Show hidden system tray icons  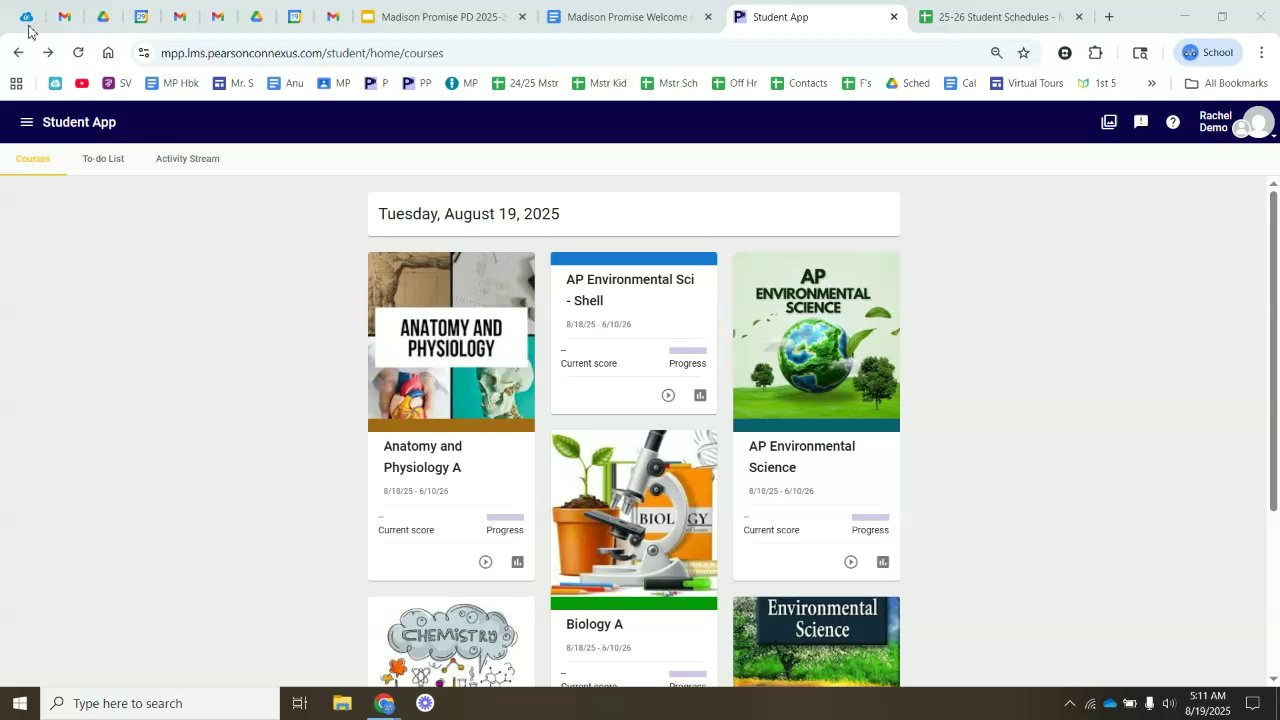[x=1069, y=703]
